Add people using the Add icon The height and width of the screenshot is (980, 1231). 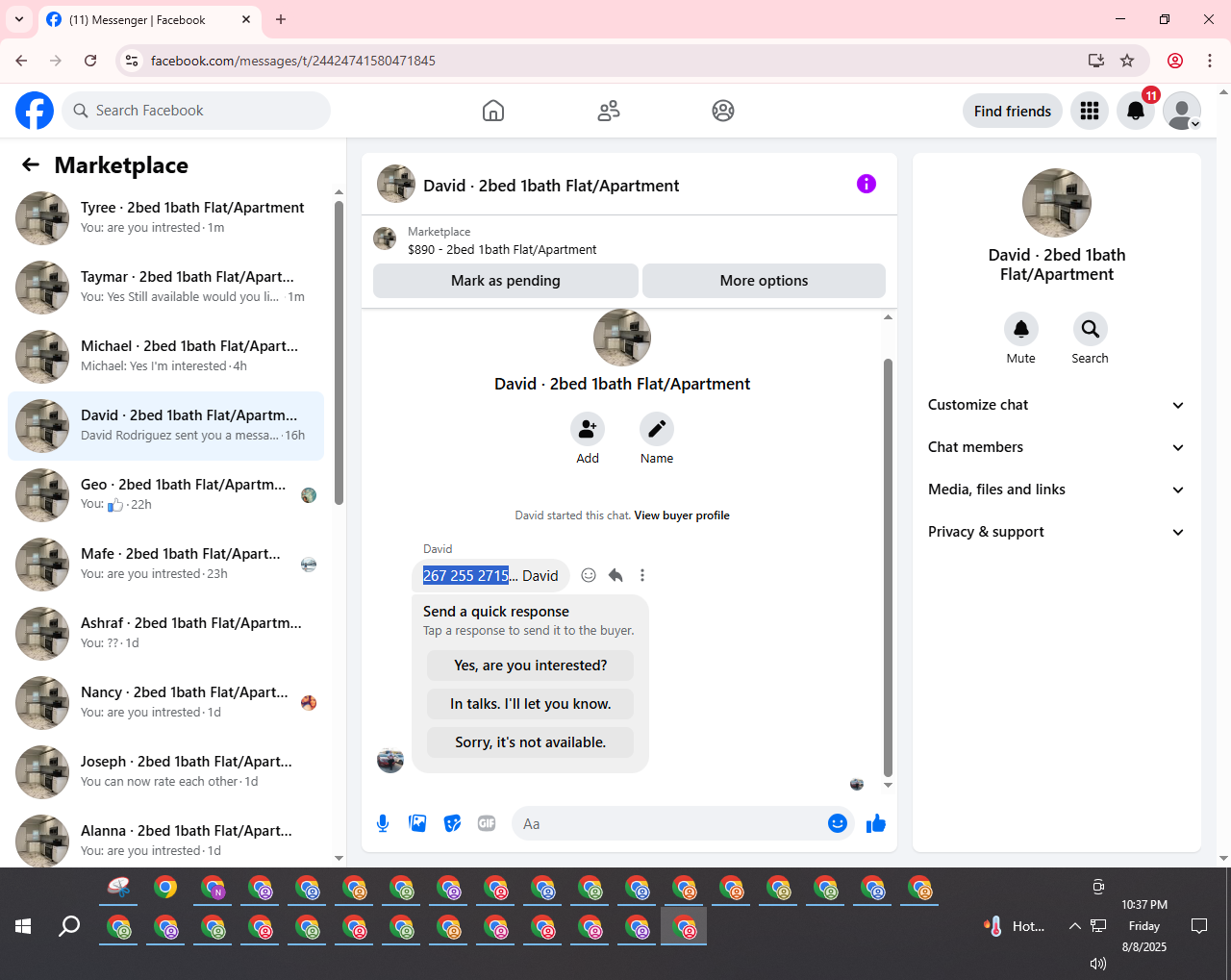click(588, 429)
